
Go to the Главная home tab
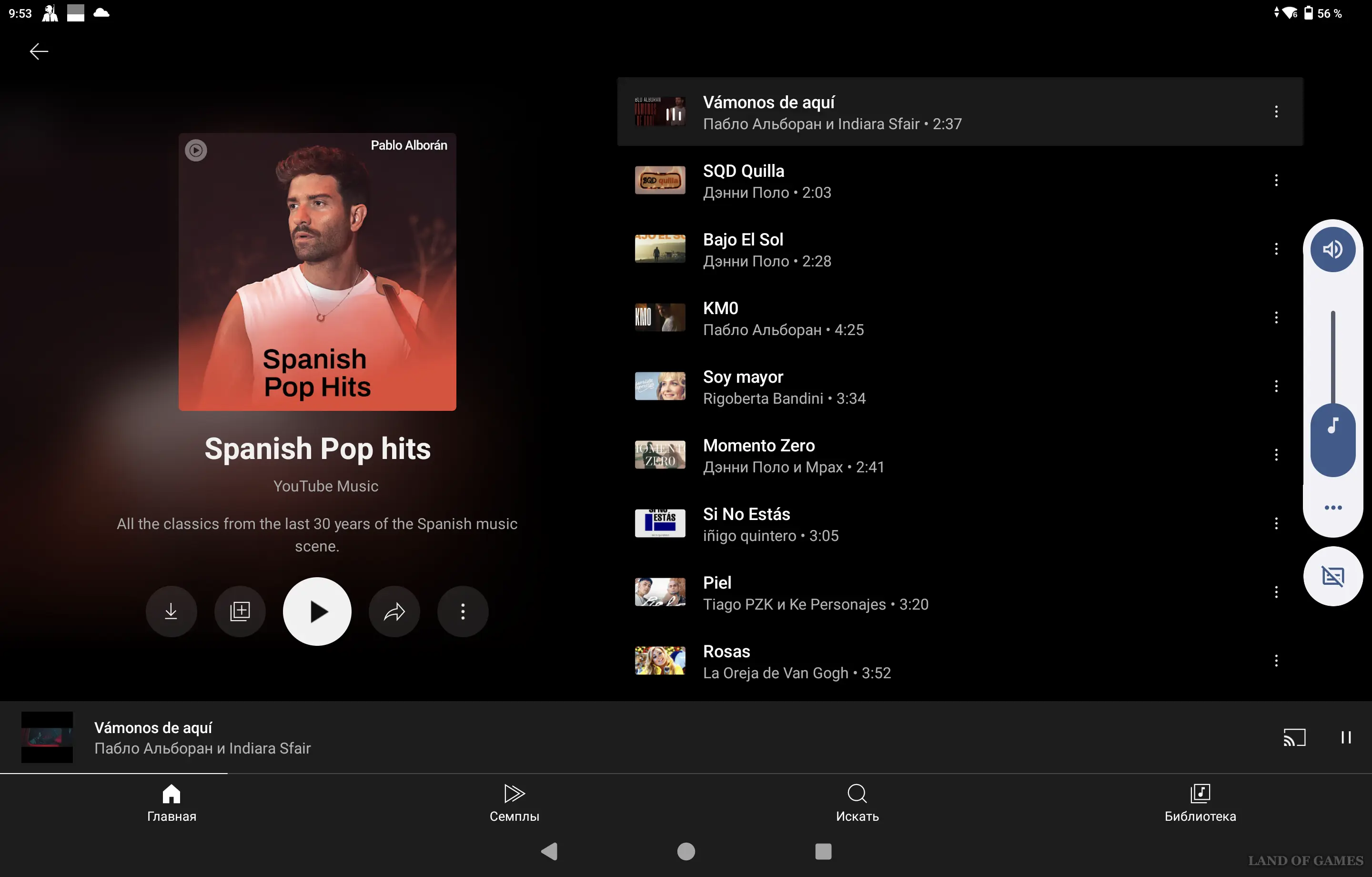[x=171, y=802]
